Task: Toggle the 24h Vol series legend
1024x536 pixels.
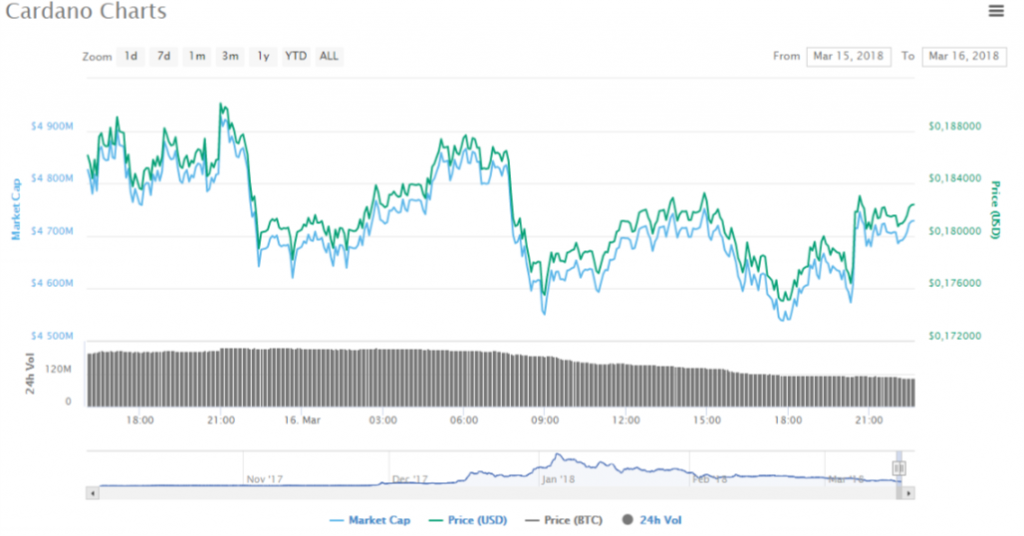Action: [x=652, y=520]
